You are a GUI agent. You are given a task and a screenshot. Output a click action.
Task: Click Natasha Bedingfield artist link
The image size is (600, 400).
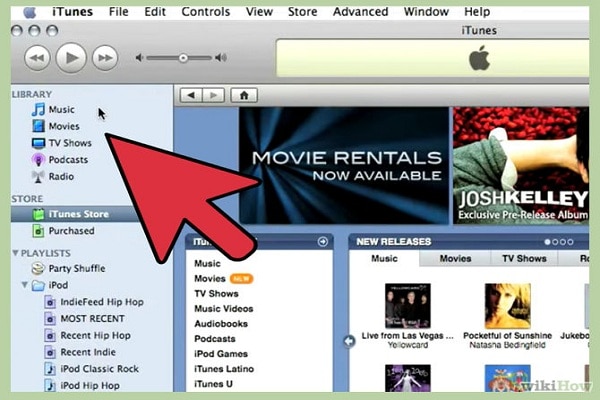point(507,345)
